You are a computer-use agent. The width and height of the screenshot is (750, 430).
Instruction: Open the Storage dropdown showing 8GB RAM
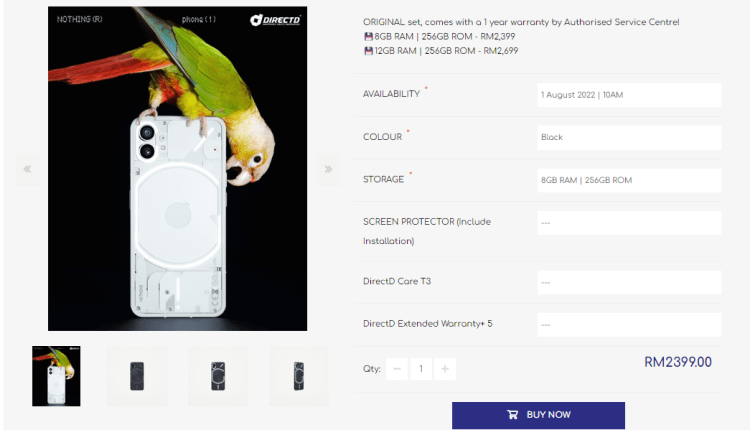pyautogui.click(x=629, y=180)
